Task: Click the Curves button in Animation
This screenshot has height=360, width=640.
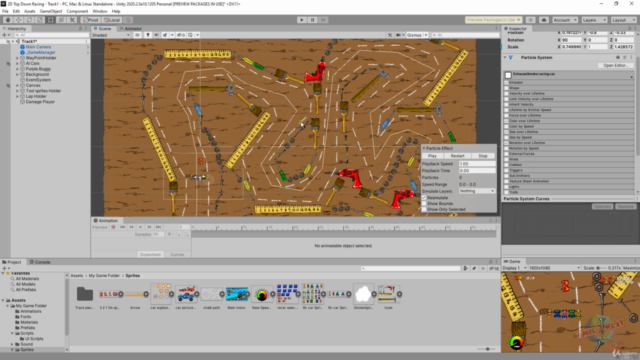Action: click(177, 254)
